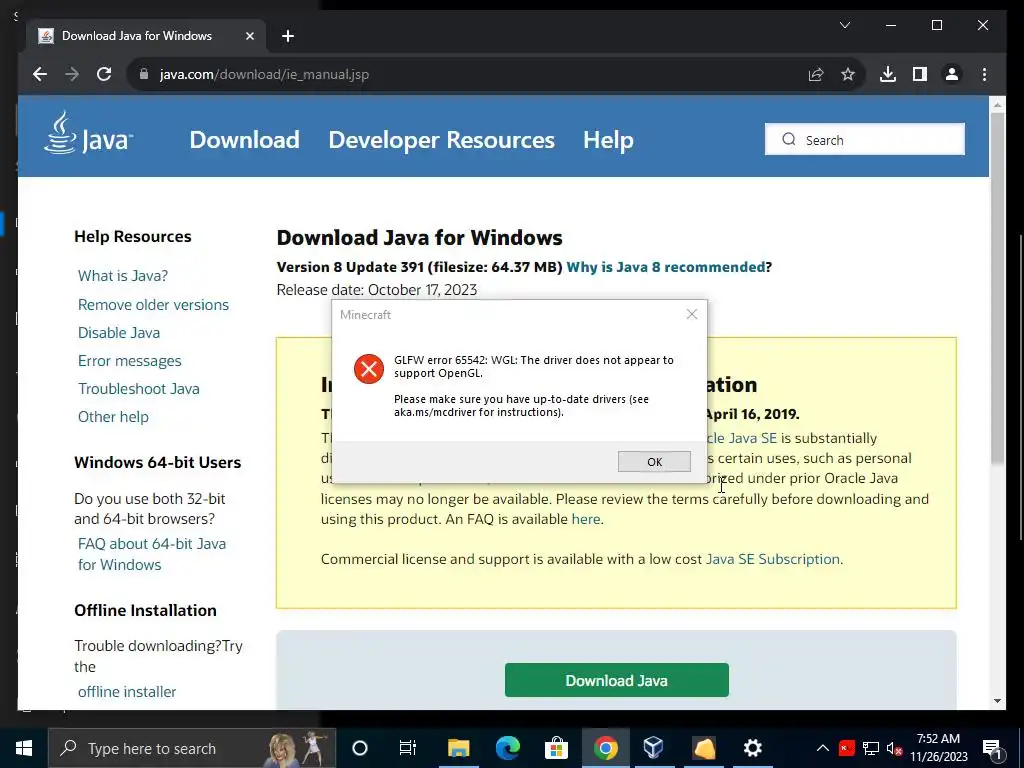This screenshot has width=1024, height=768.
Task: Bookmark this page with star icon
Action: (848, 74)
